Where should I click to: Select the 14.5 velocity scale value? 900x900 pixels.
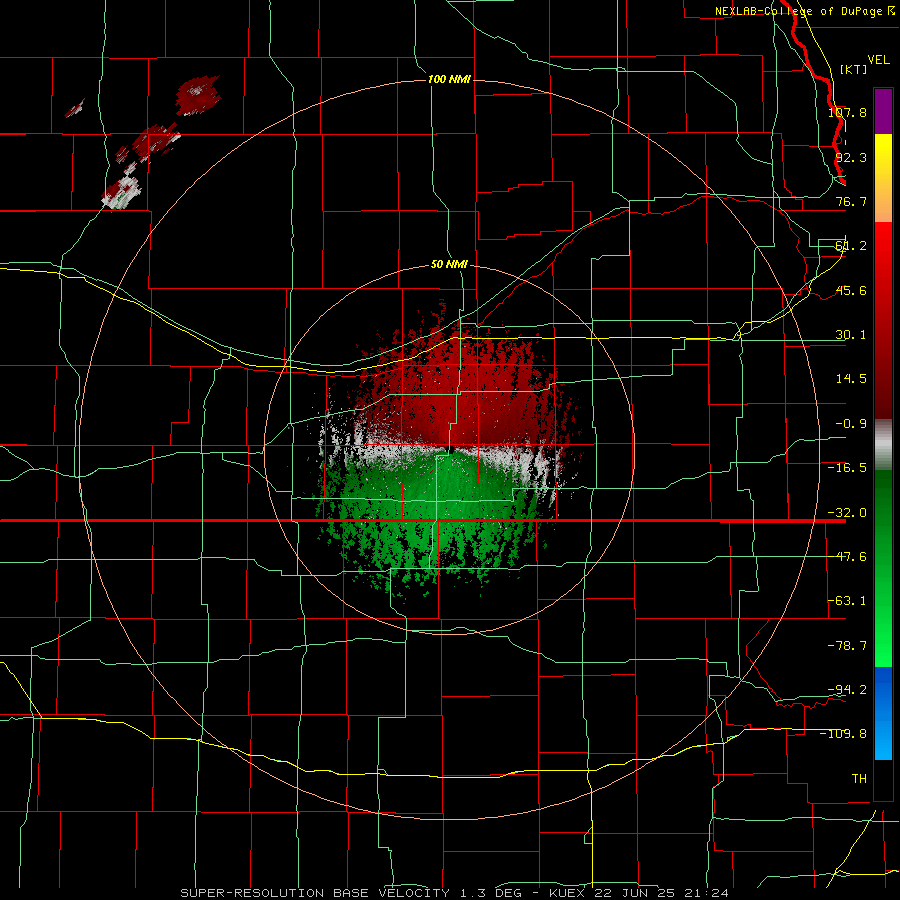pyautogui.click(x=851, y=379)
